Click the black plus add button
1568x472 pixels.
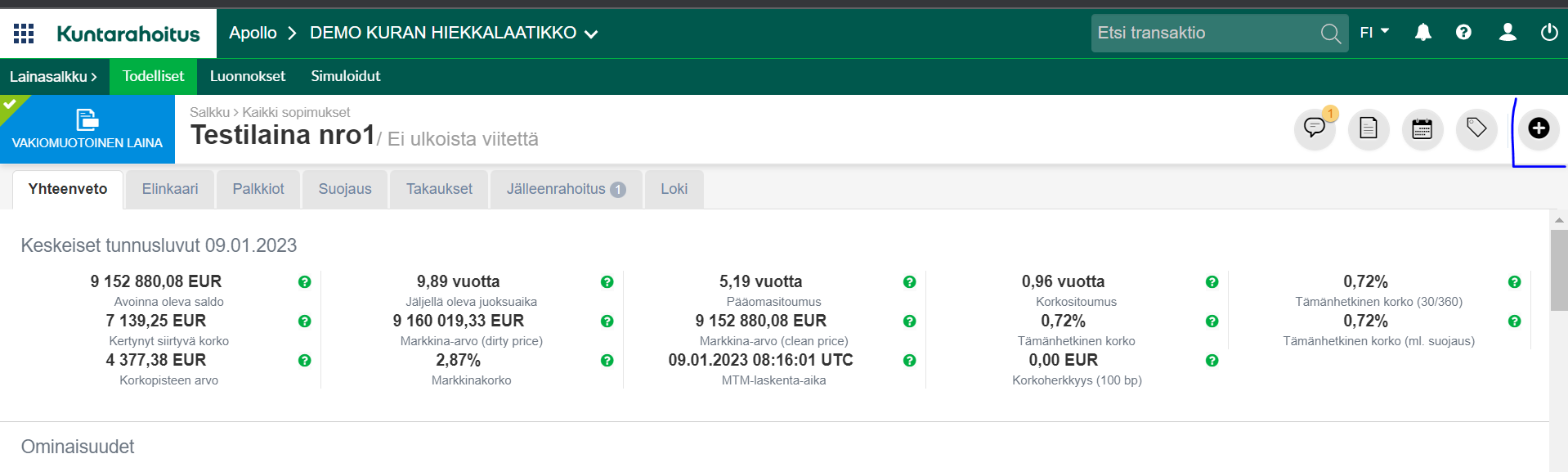1538,128
